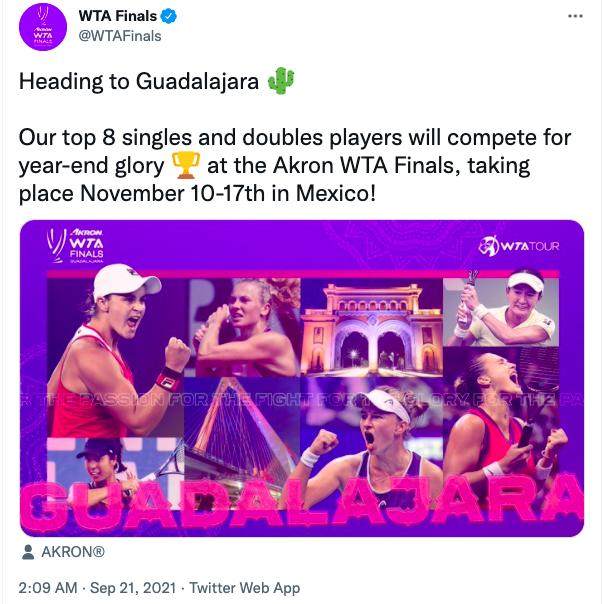Click the cactus emoji after Guadalajara
604x604 pixels.
tap(281, 82)
